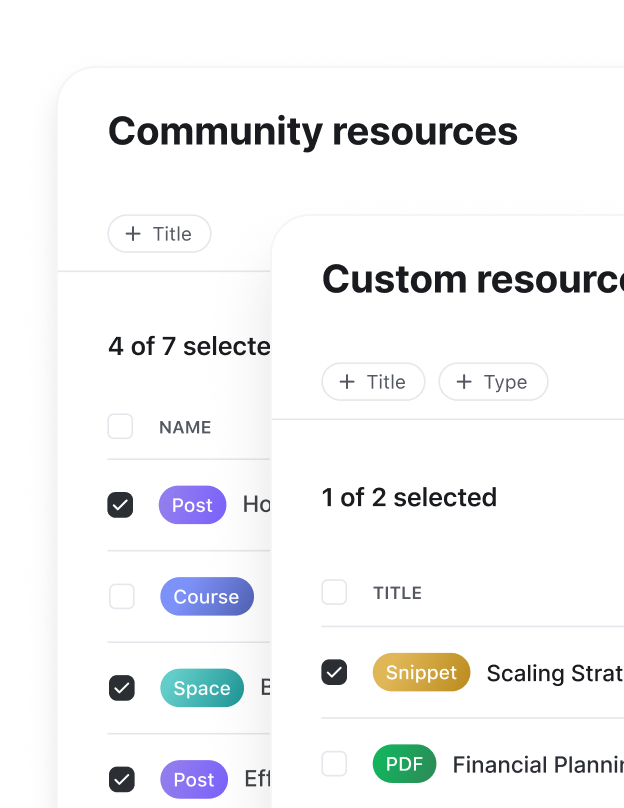
Task: Uncheck the Space row checkbox
Action: click(121, 688)
